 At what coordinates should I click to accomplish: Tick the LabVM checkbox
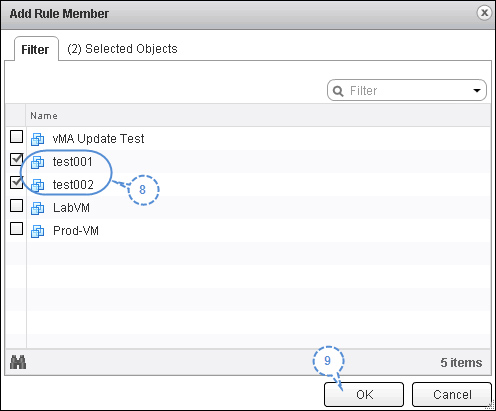(16, 206)
